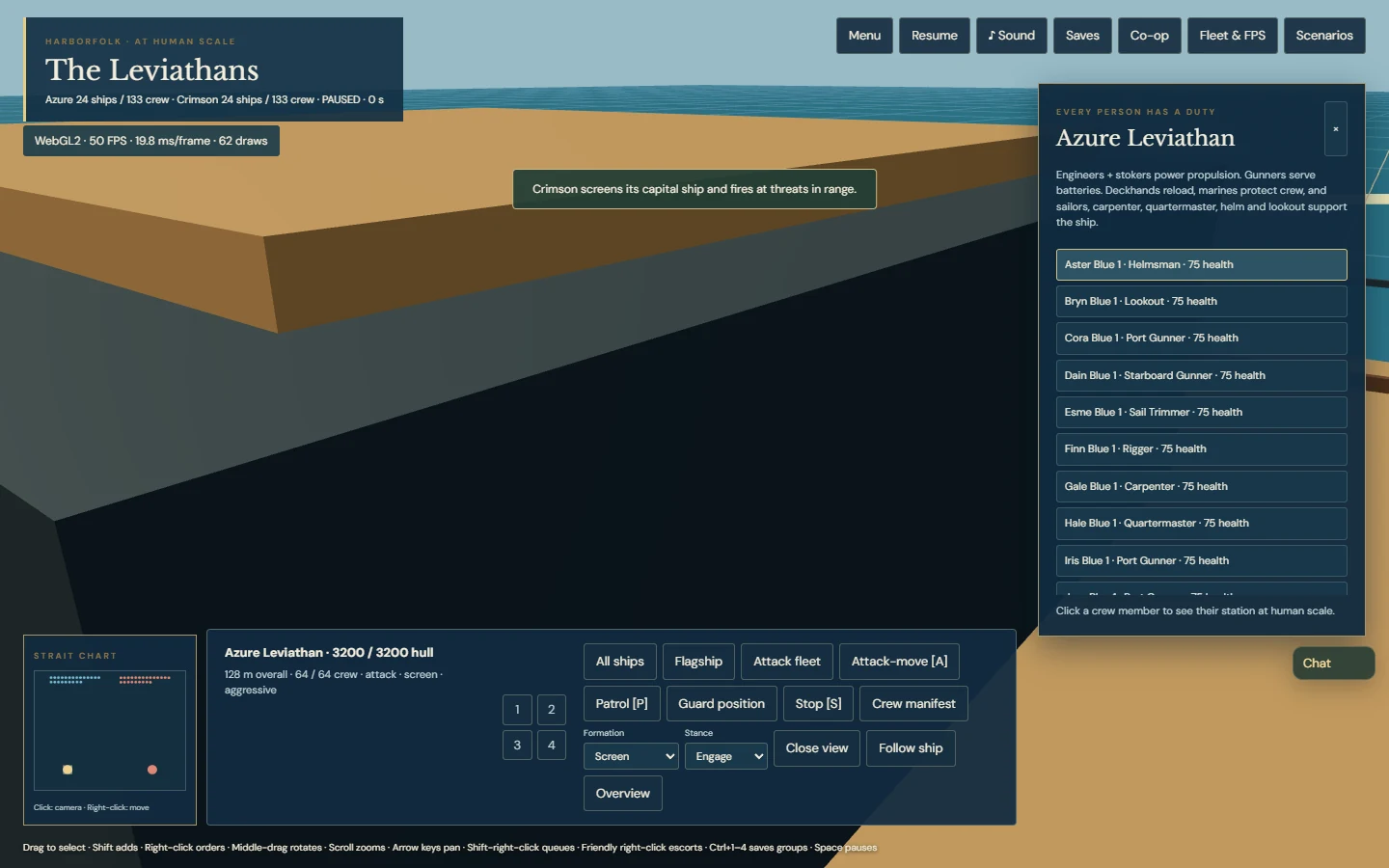Open the Saves menu

click(1082, 36)
